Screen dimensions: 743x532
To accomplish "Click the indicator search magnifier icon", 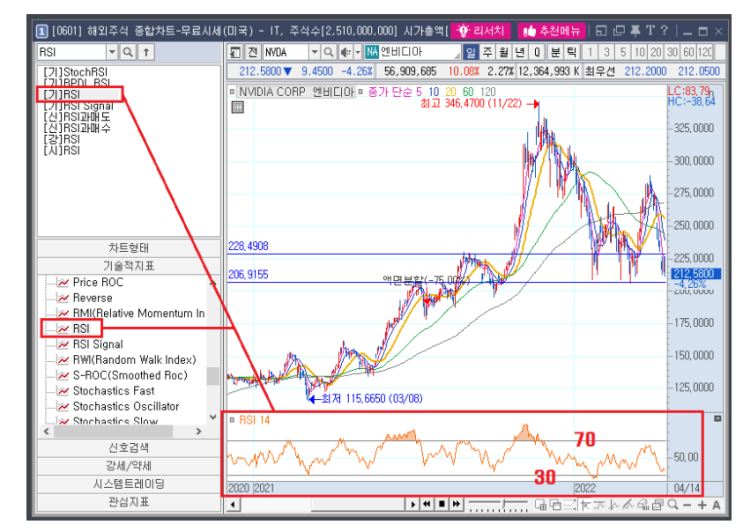I will [x=127, y=52].
